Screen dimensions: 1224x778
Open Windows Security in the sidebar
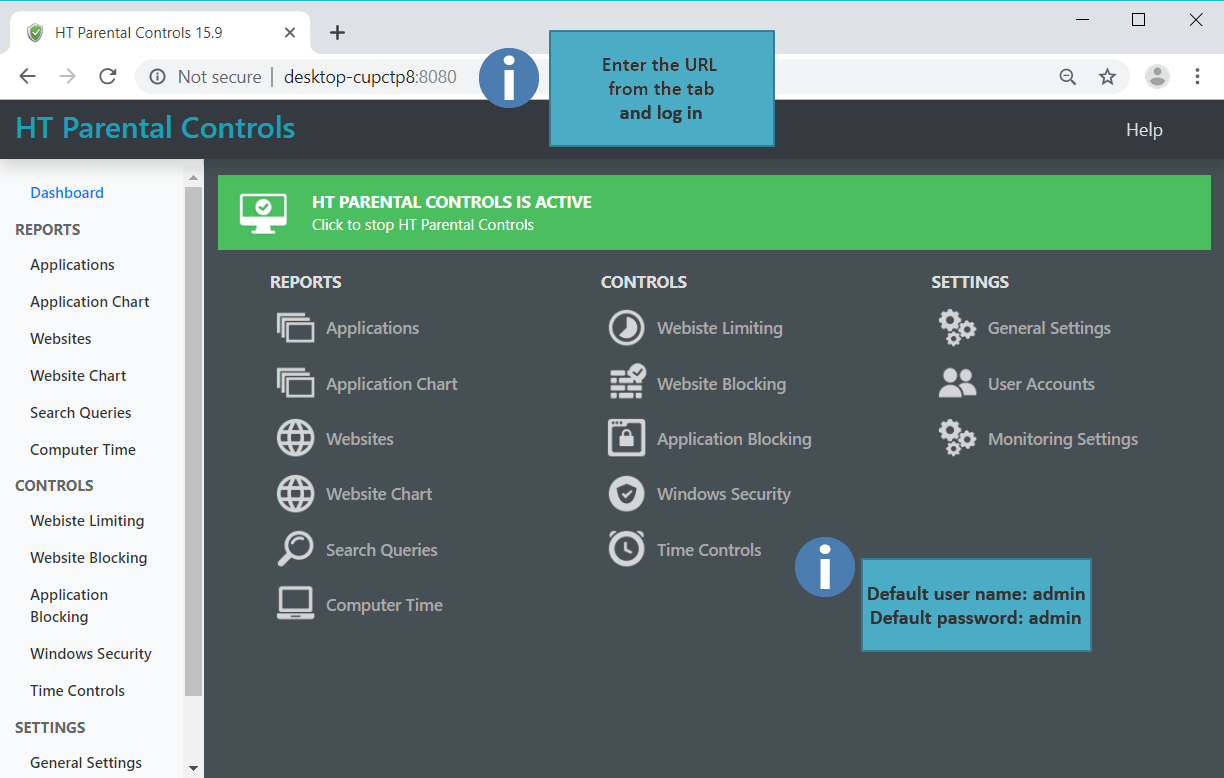(91, 654)
